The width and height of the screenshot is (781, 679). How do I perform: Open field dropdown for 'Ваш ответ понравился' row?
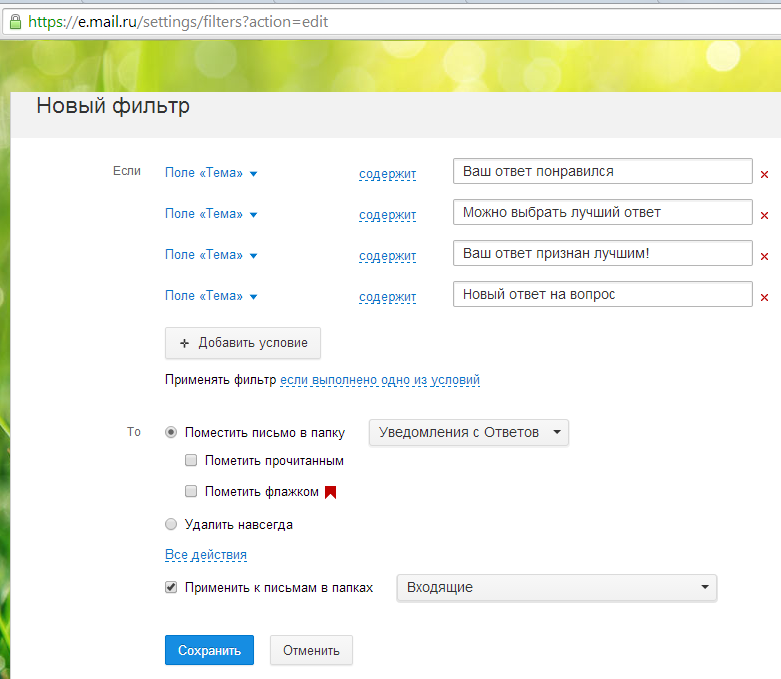click(x=211, y=173)
